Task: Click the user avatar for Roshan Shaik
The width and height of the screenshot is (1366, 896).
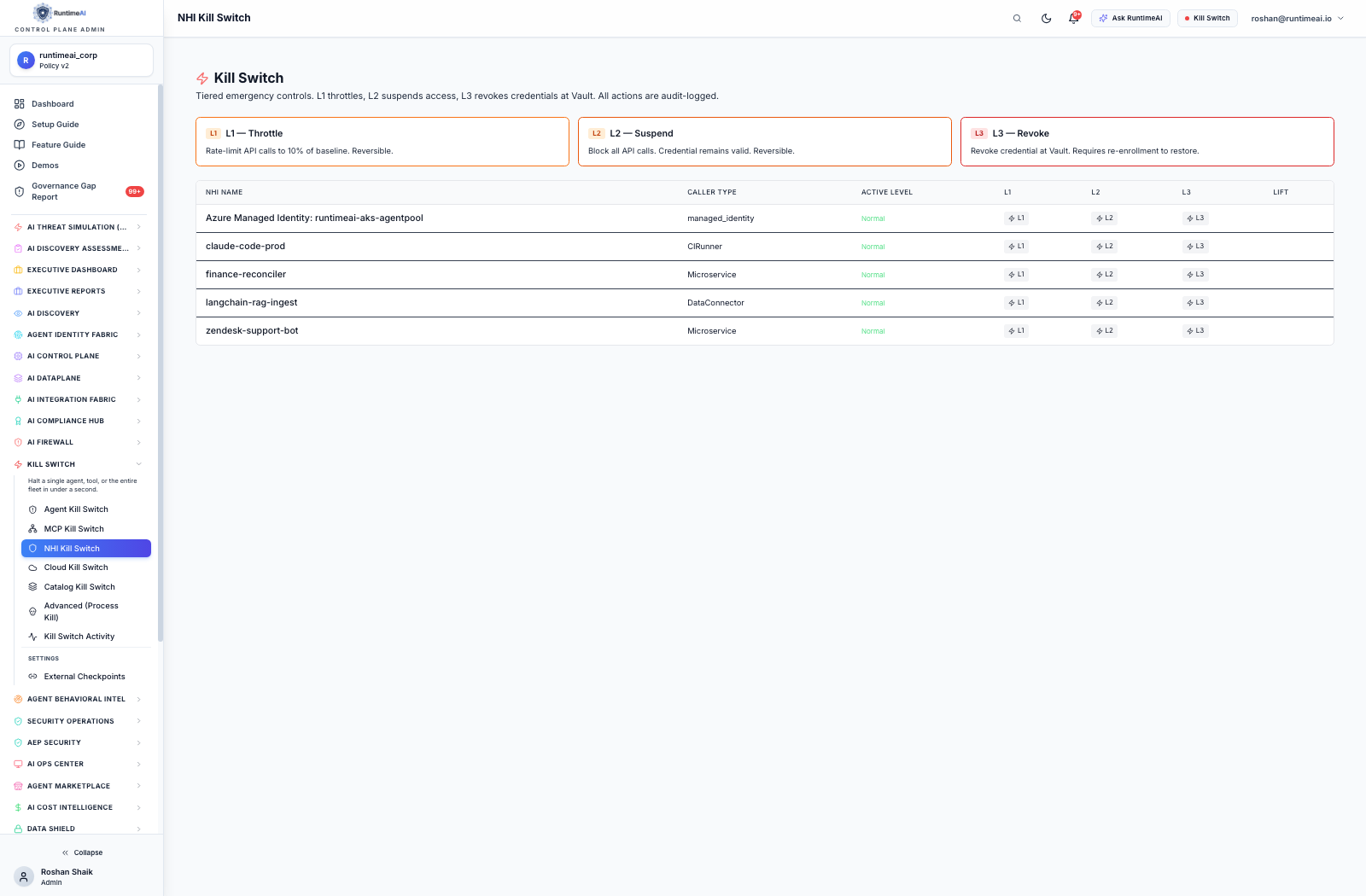Action: coord(24,876)
